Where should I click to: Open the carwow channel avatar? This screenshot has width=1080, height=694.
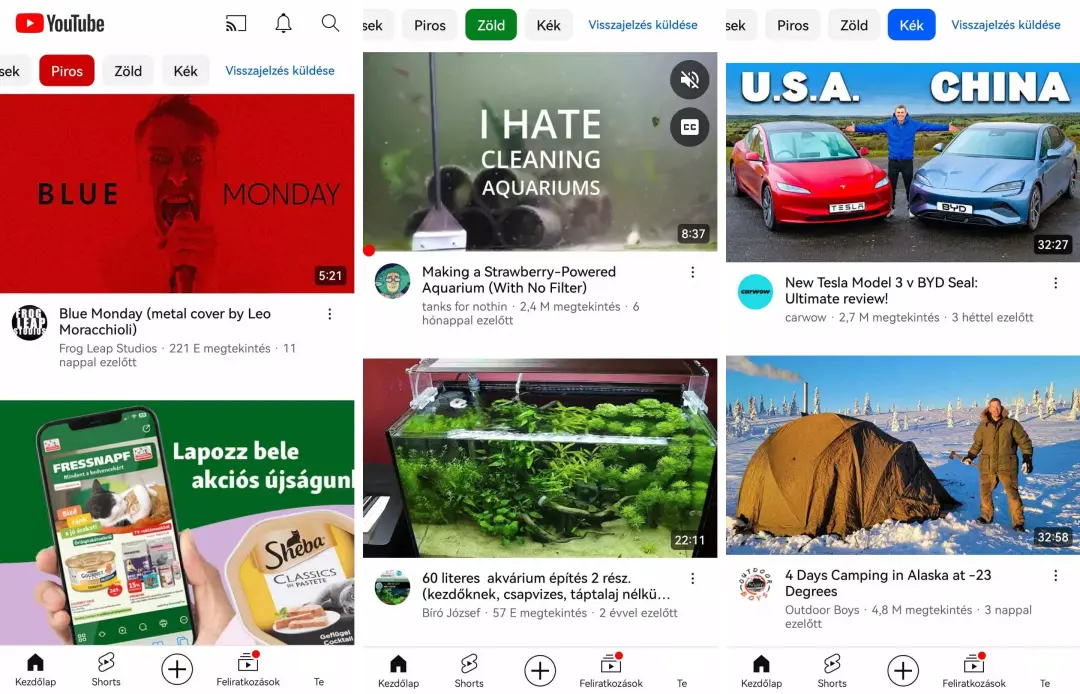[x=756, y=292]
